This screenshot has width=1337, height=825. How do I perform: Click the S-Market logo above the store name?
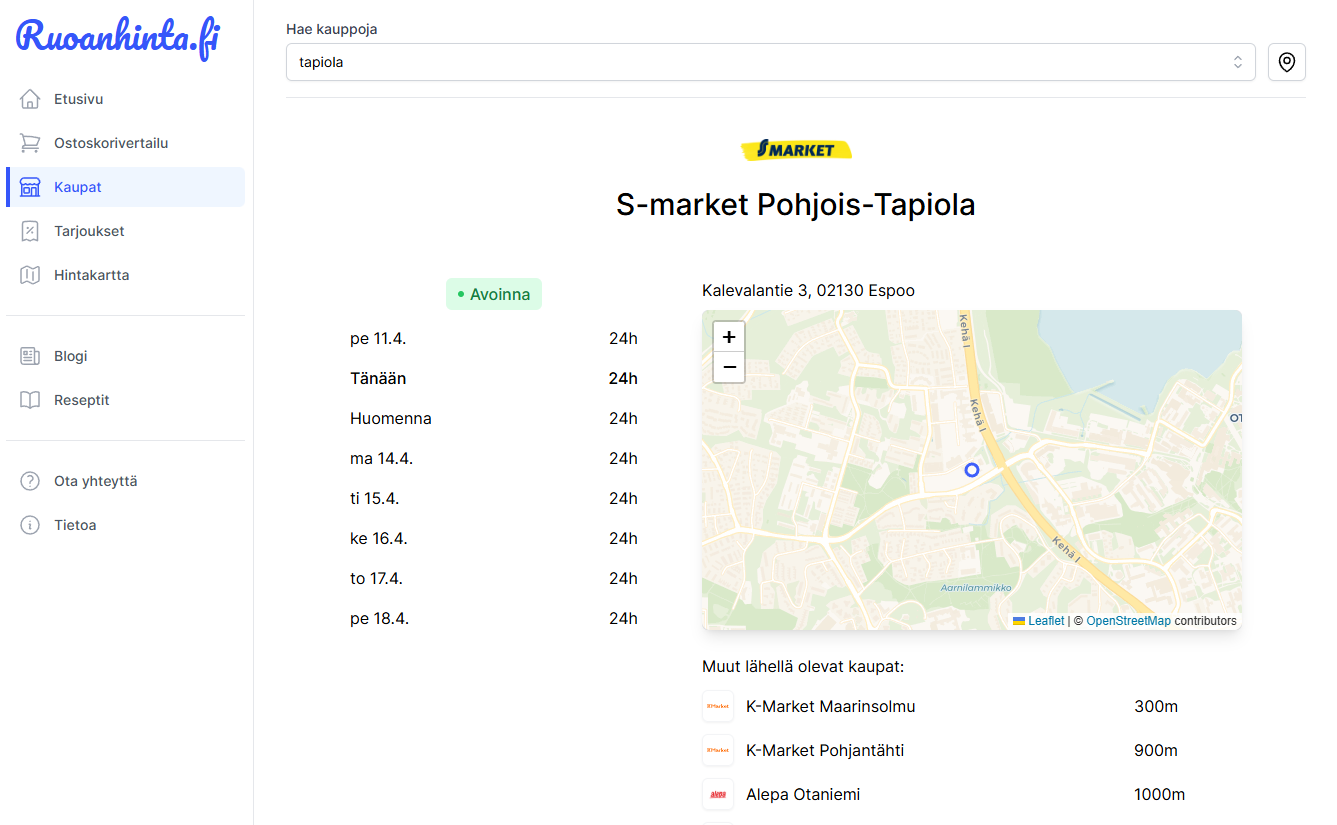pos(797,149)
